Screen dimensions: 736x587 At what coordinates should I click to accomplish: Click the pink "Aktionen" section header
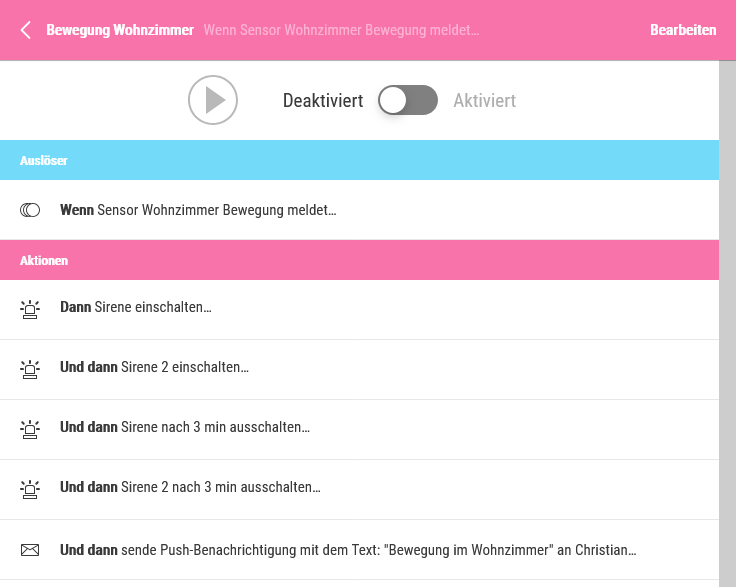360,260
